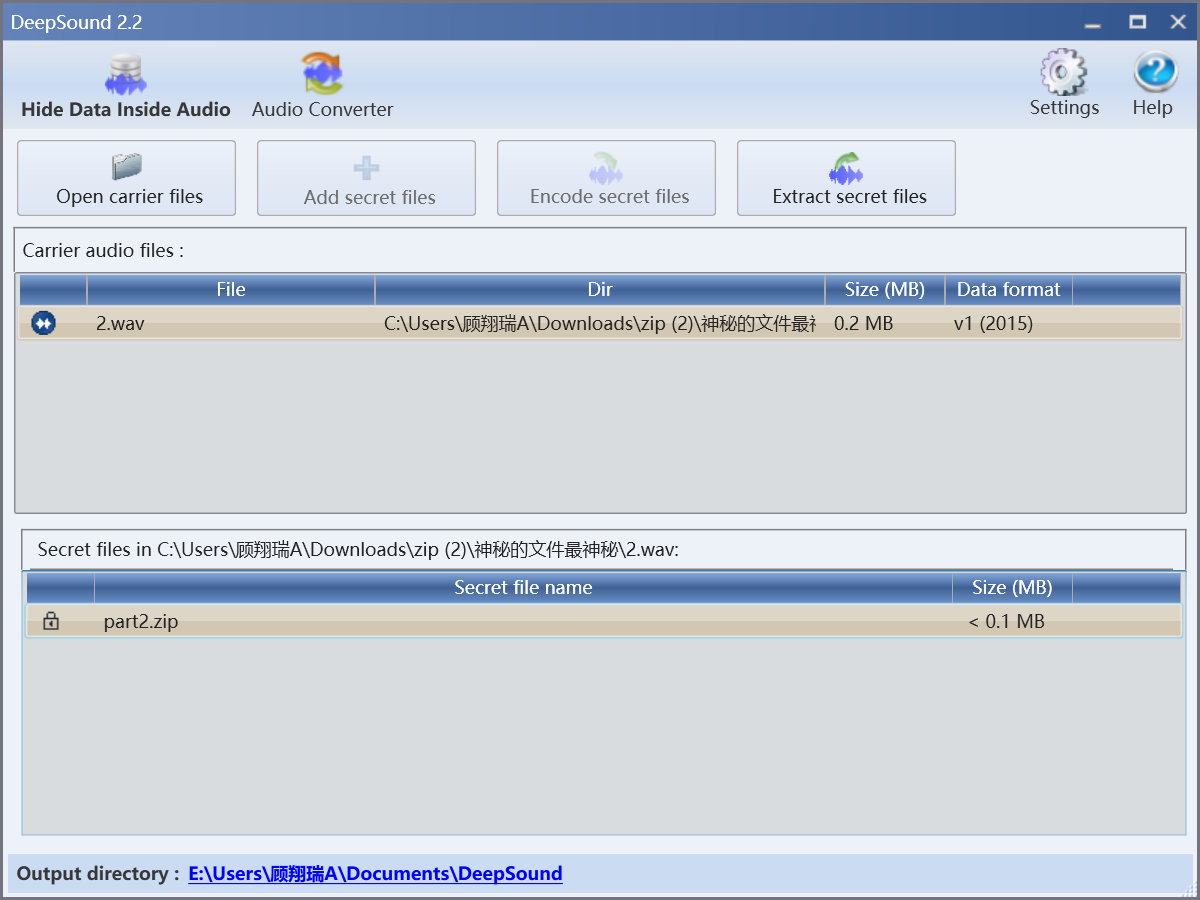The height and width of the screenshot is (900, 1200).
Task: Click the carrier Size (MB) column header
Action: pos(884,289)
